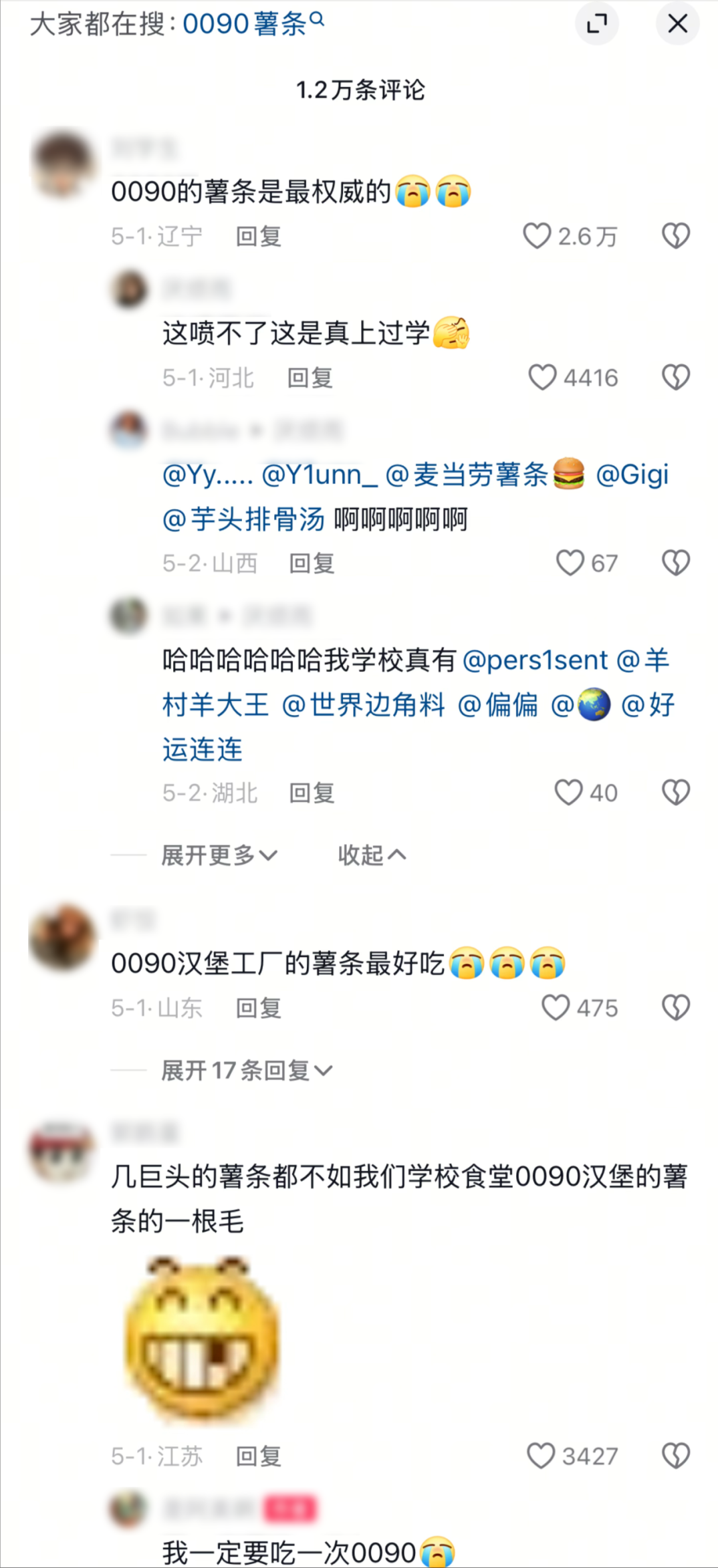
Task: Like the reply with 4416 likes
Action: 542,378
